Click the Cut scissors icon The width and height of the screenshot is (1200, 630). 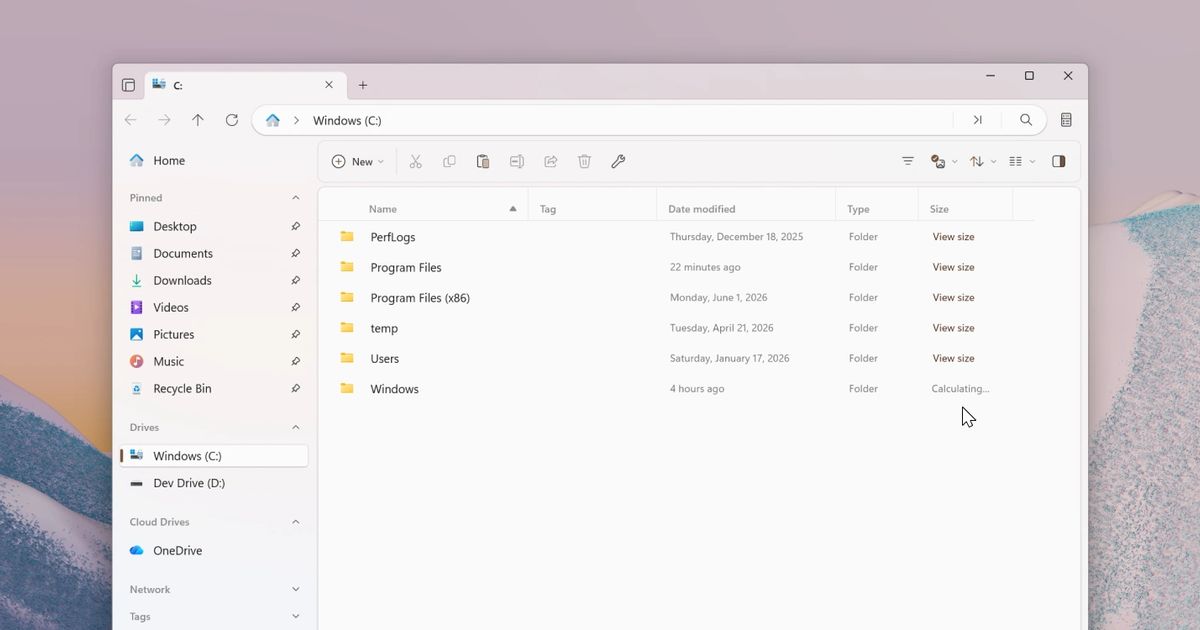point(416,161)
